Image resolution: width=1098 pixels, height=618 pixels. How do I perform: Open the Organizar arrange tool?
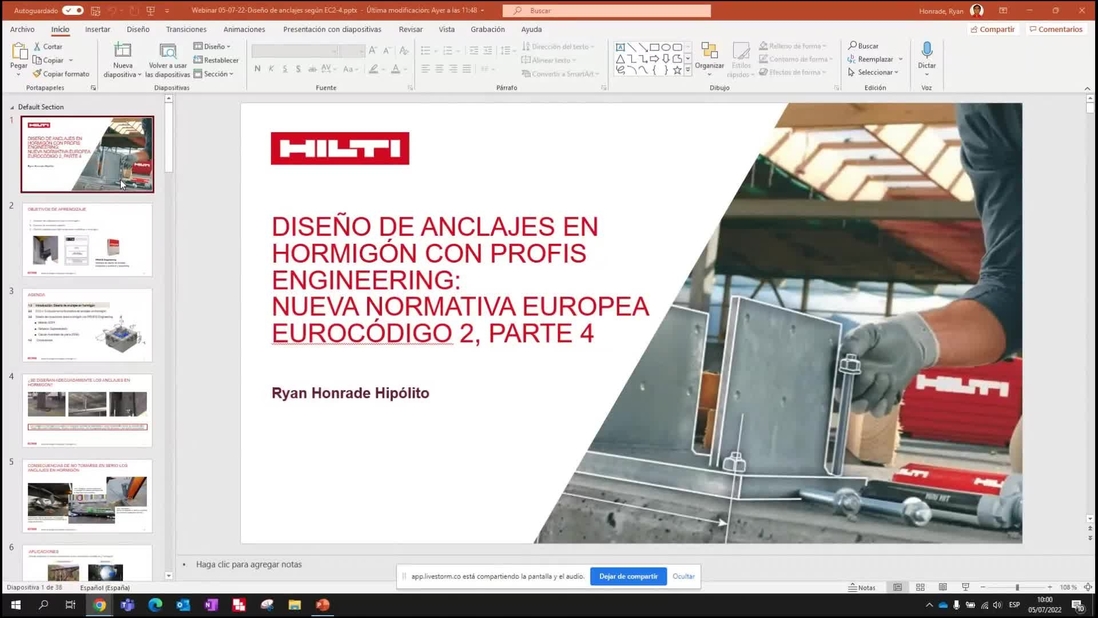tap(709, 56)
